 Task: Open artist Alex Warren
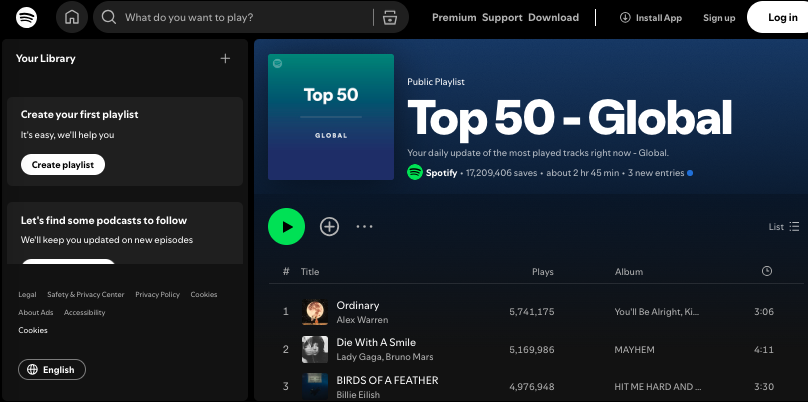(362, 320)
